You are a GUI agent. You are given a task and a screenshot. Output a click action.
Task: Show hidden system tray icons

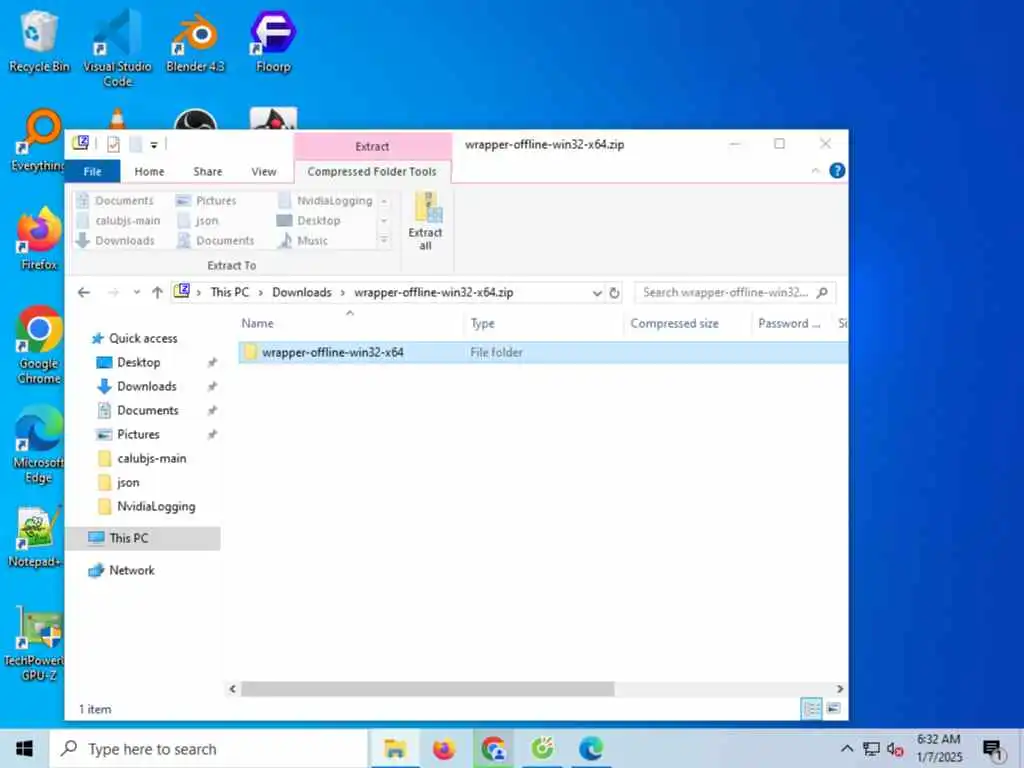846,748
